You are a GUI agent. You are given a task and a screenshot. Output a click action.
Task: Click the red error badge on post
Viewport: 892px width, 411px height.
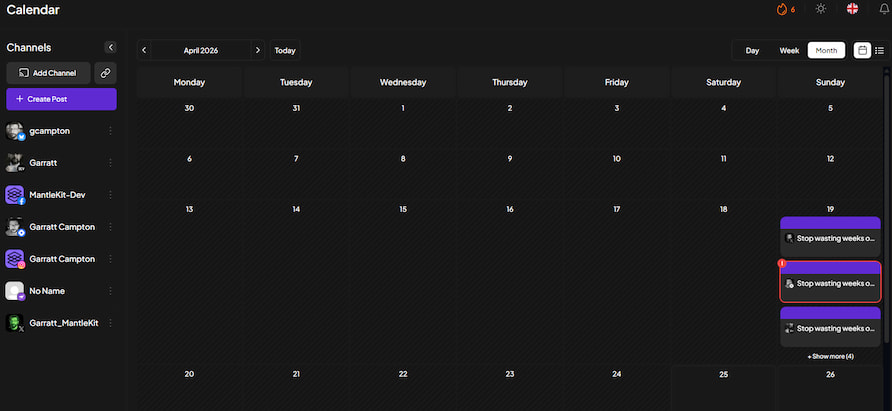click(x=782, y=263)
